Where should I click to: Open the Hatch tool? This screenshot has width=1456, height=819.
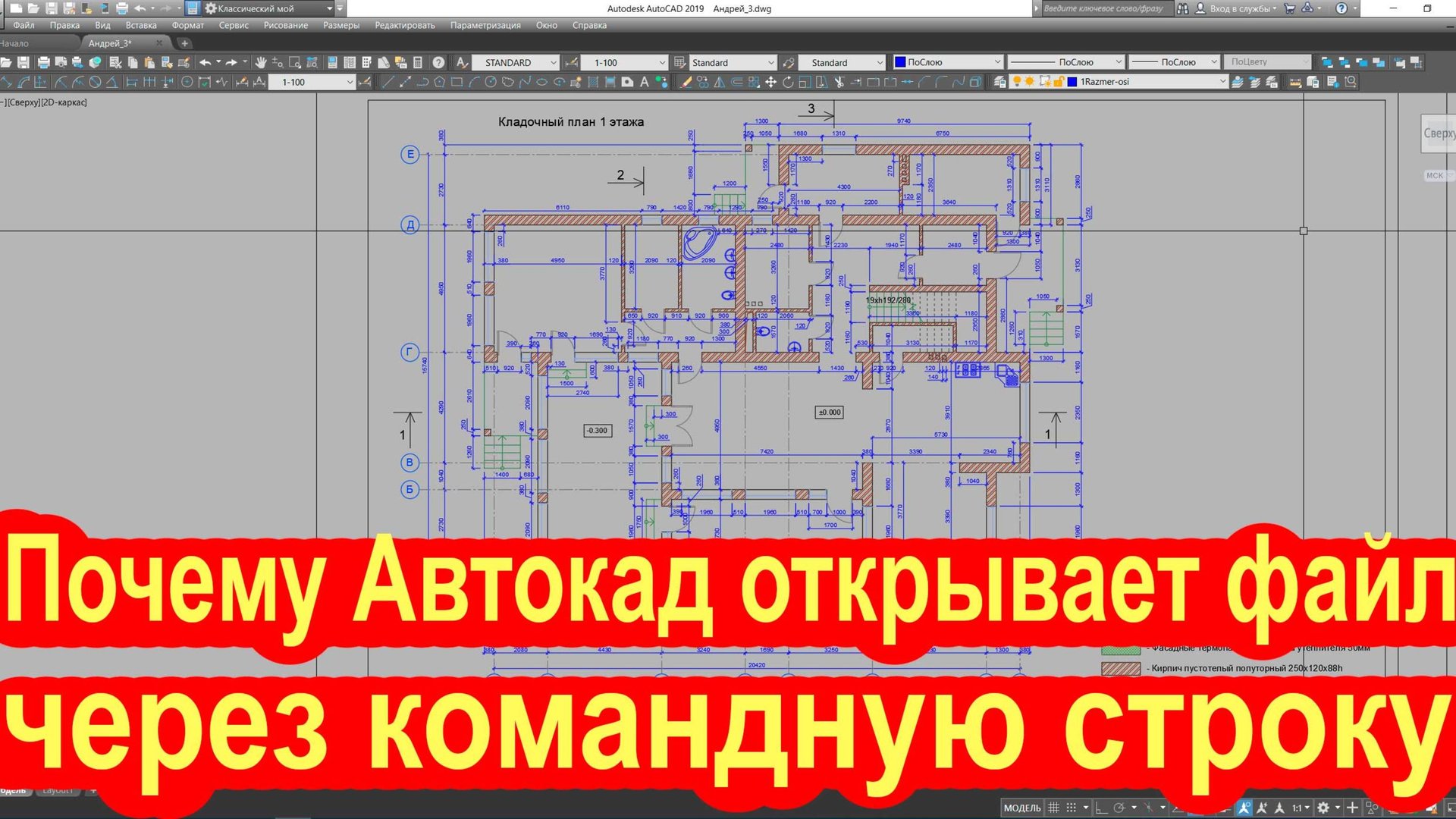point(593,81)
